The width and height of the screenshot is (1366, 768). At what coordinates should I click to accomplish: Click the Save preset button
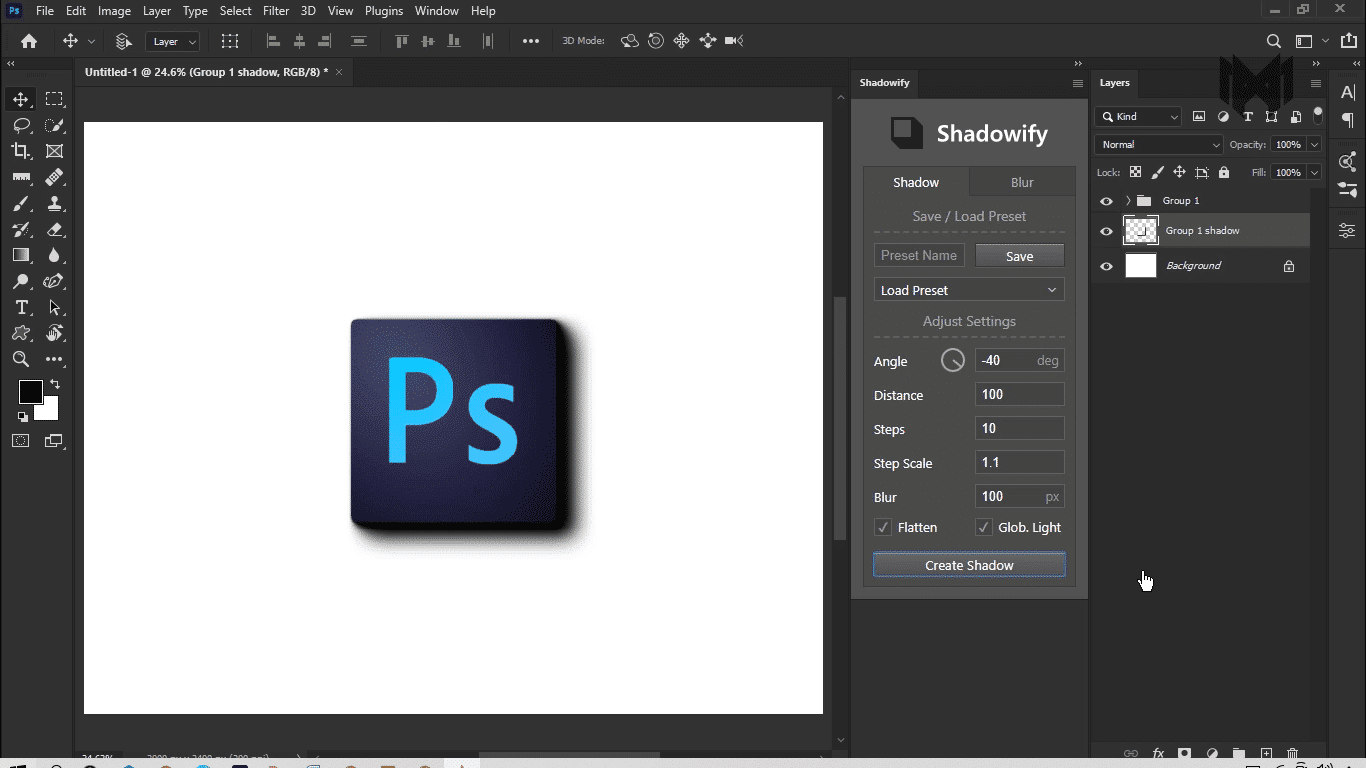1020,256
